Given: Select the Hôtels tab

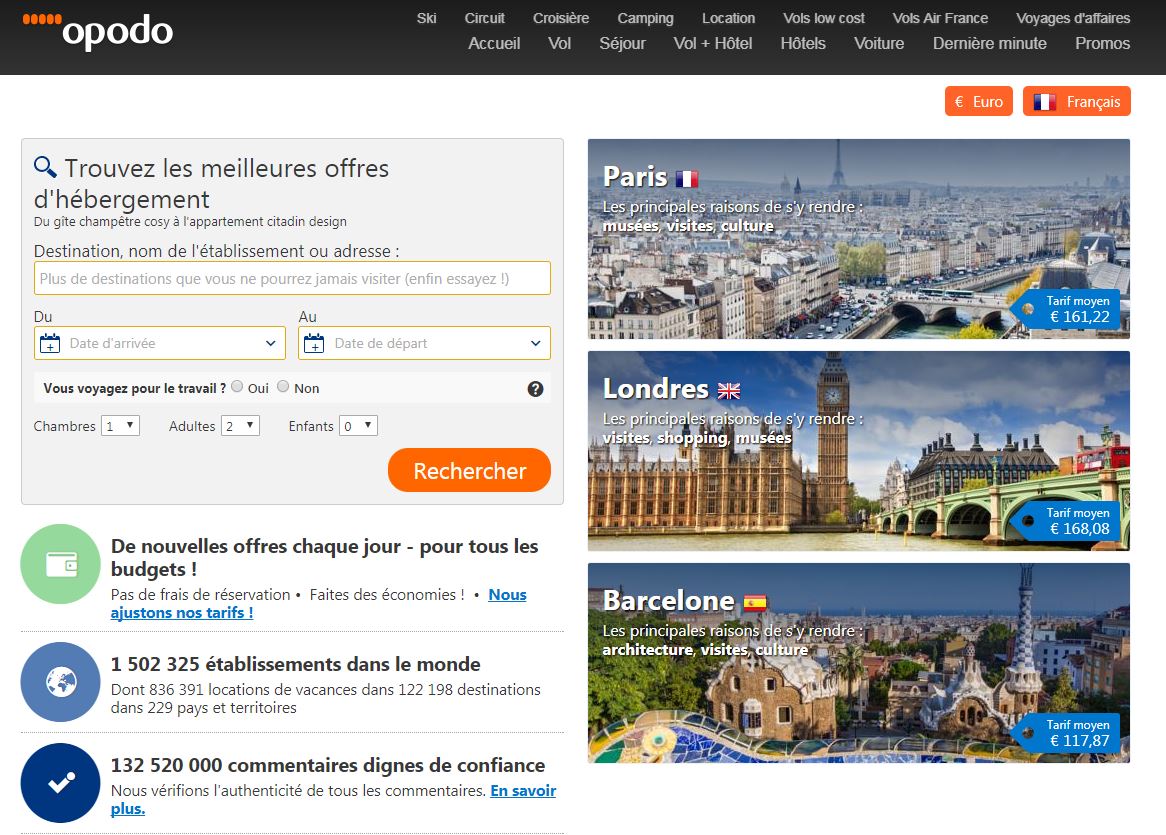Looking at the screenshot, I should click(803, 43).
